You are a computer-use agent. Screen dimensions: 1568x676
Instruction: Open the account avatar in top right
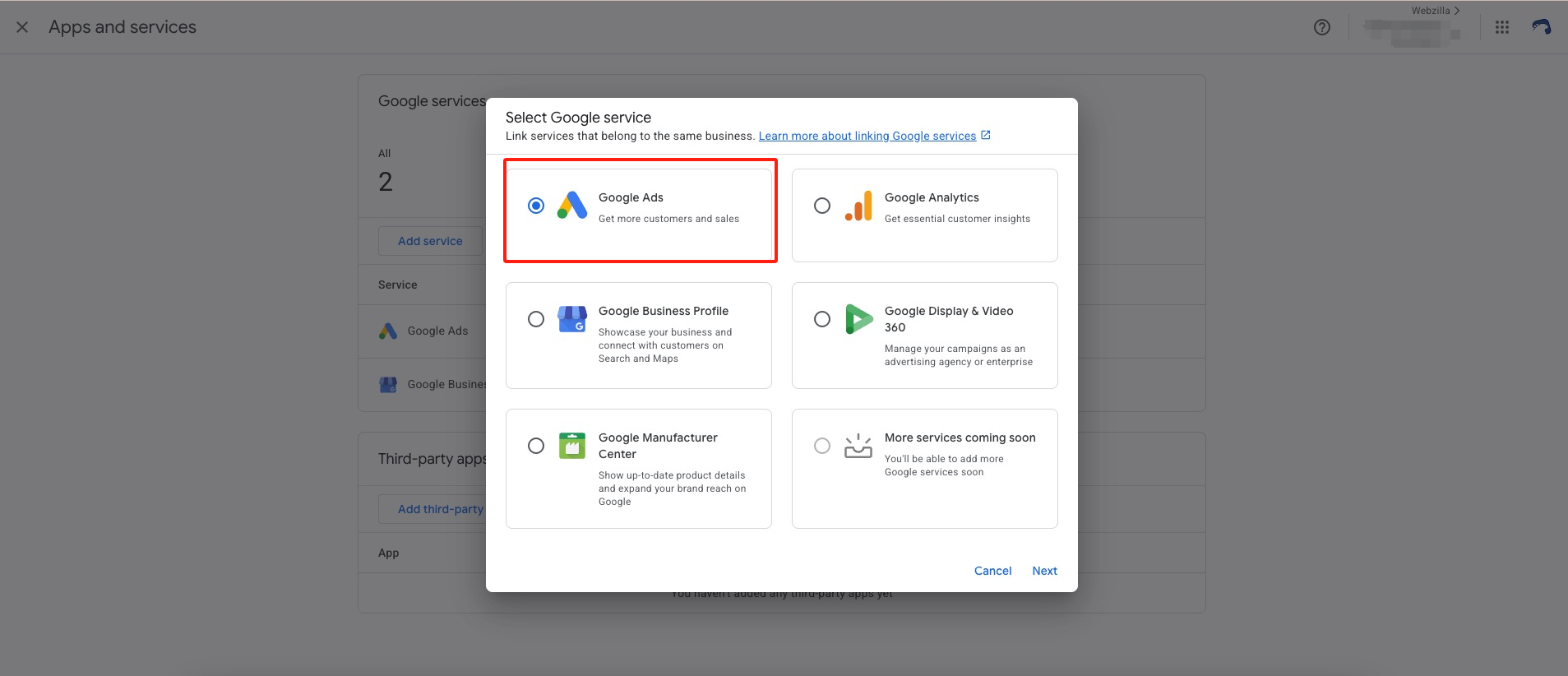tap(1542, 27)
